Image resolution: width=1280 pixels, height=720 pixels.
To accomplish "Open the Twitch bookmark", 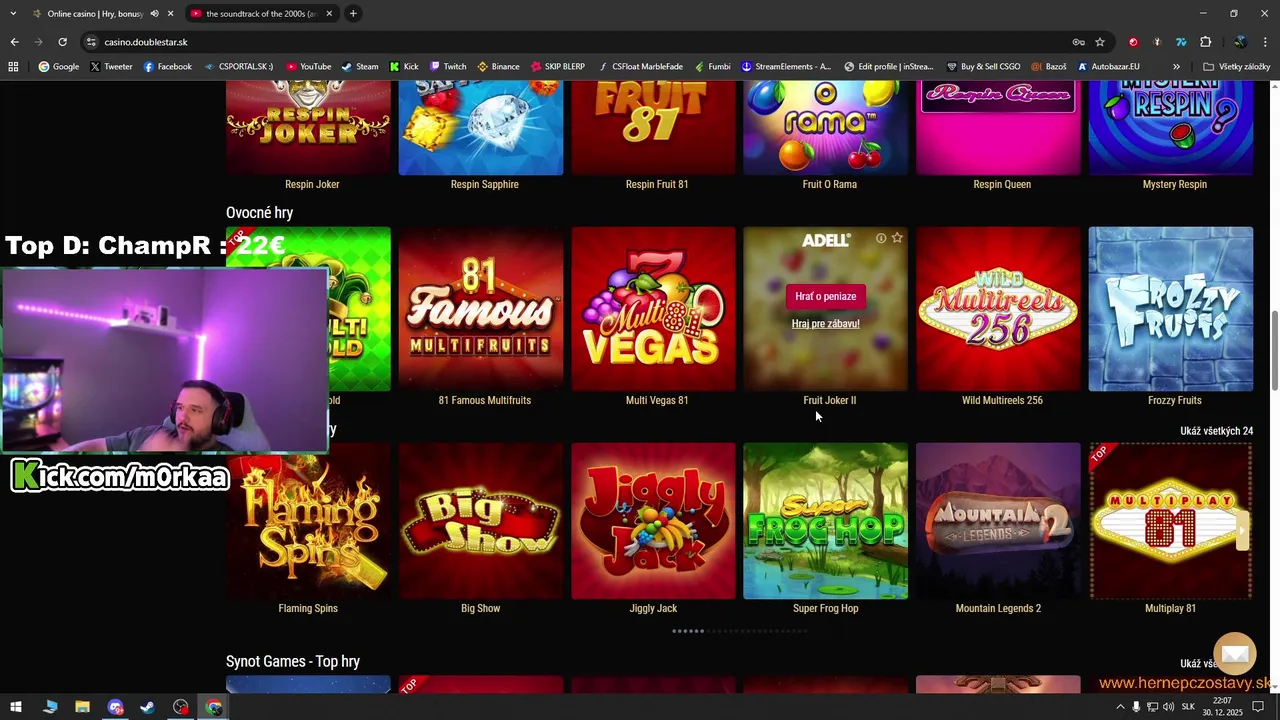I will point(448,67).
